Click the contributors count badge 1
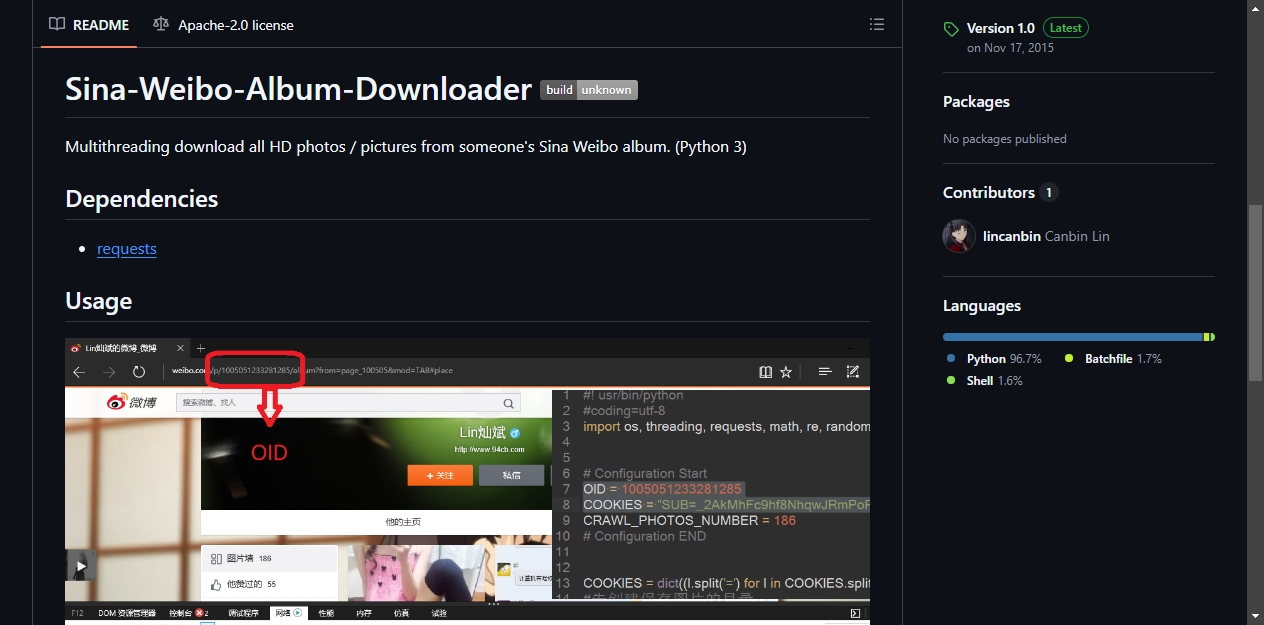 [x=1049, y=192]
